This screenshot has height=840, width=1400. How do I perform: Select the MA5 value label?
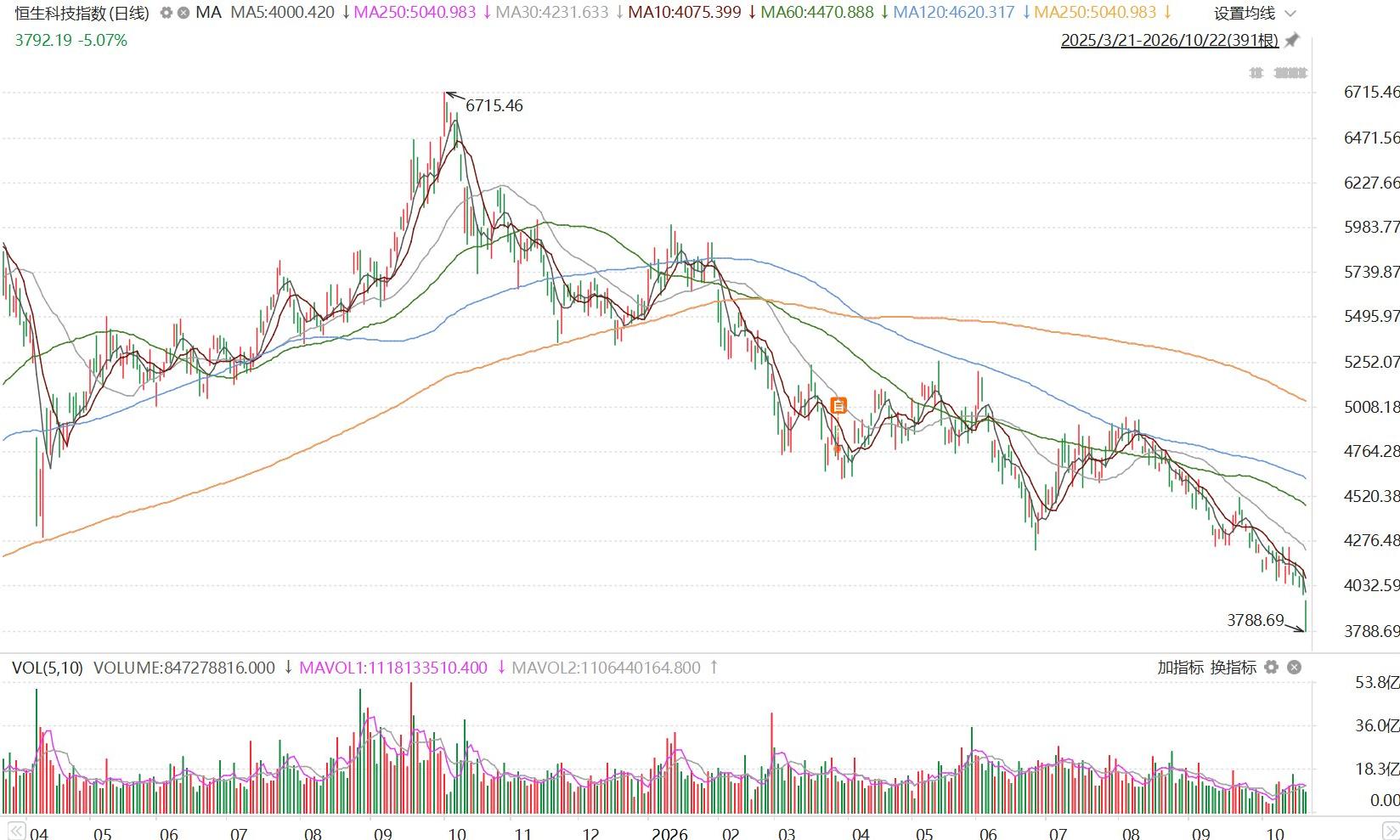283,13
